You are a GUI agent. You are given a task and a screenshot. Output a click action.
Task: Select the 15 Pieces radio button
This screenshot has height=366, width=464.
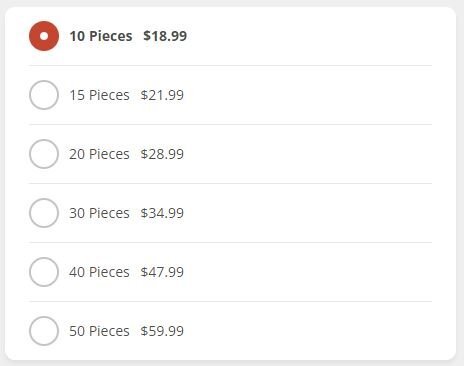click(44, 95)
